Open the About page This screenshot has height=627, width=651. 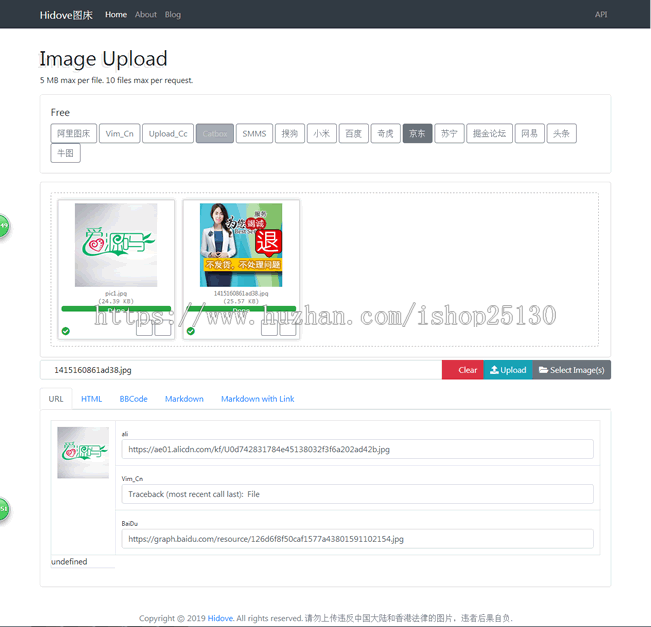146,15
